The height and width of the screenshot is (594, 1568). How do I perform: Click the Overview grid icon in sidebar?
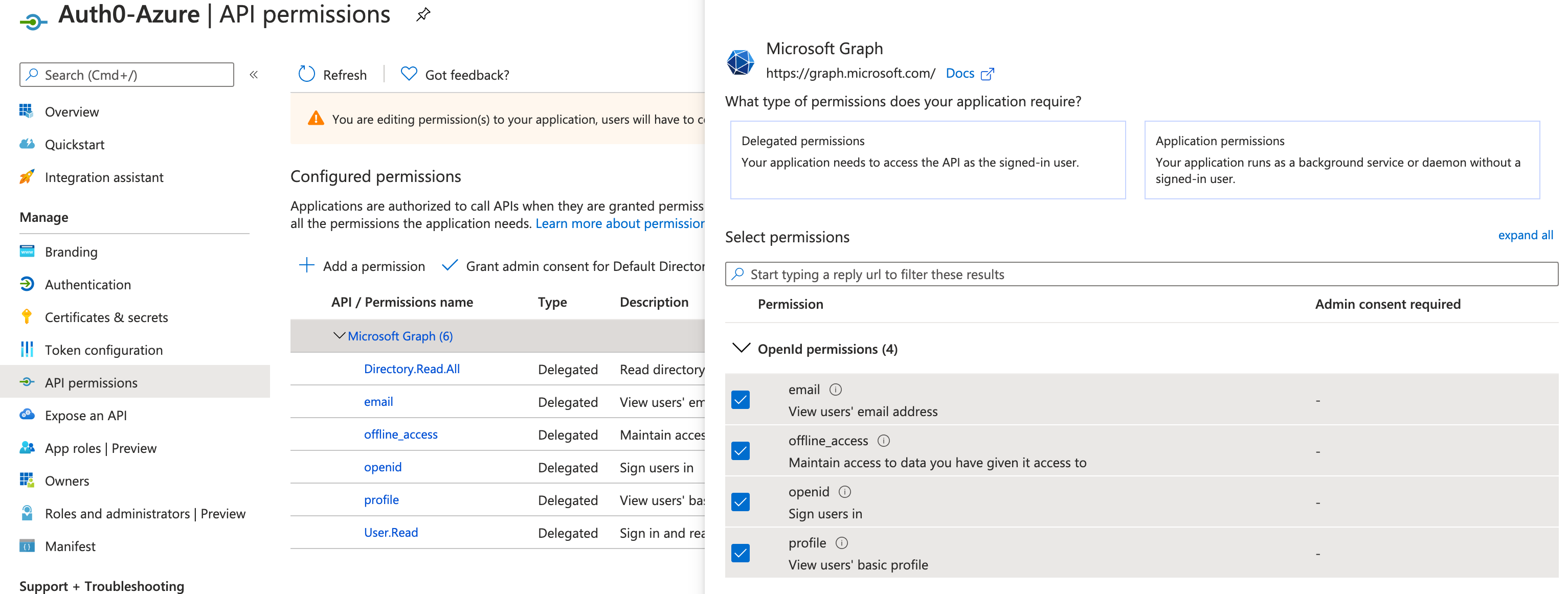coord(26,111)
